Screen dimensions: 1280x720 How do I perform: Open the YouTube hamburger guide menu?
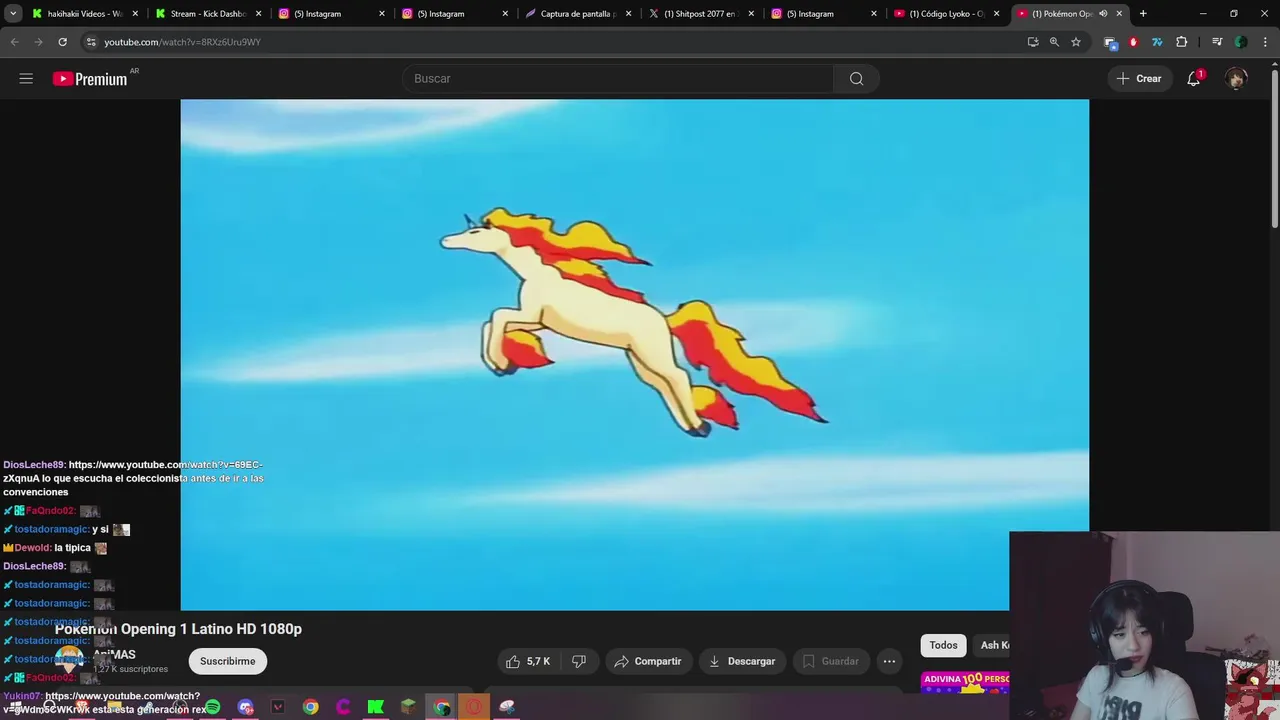pos(26,78)
